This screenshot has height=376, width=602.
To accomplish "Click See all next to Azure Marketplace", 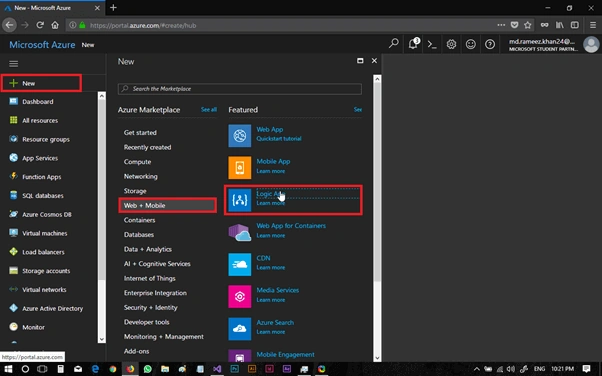I will pos(209,110).
